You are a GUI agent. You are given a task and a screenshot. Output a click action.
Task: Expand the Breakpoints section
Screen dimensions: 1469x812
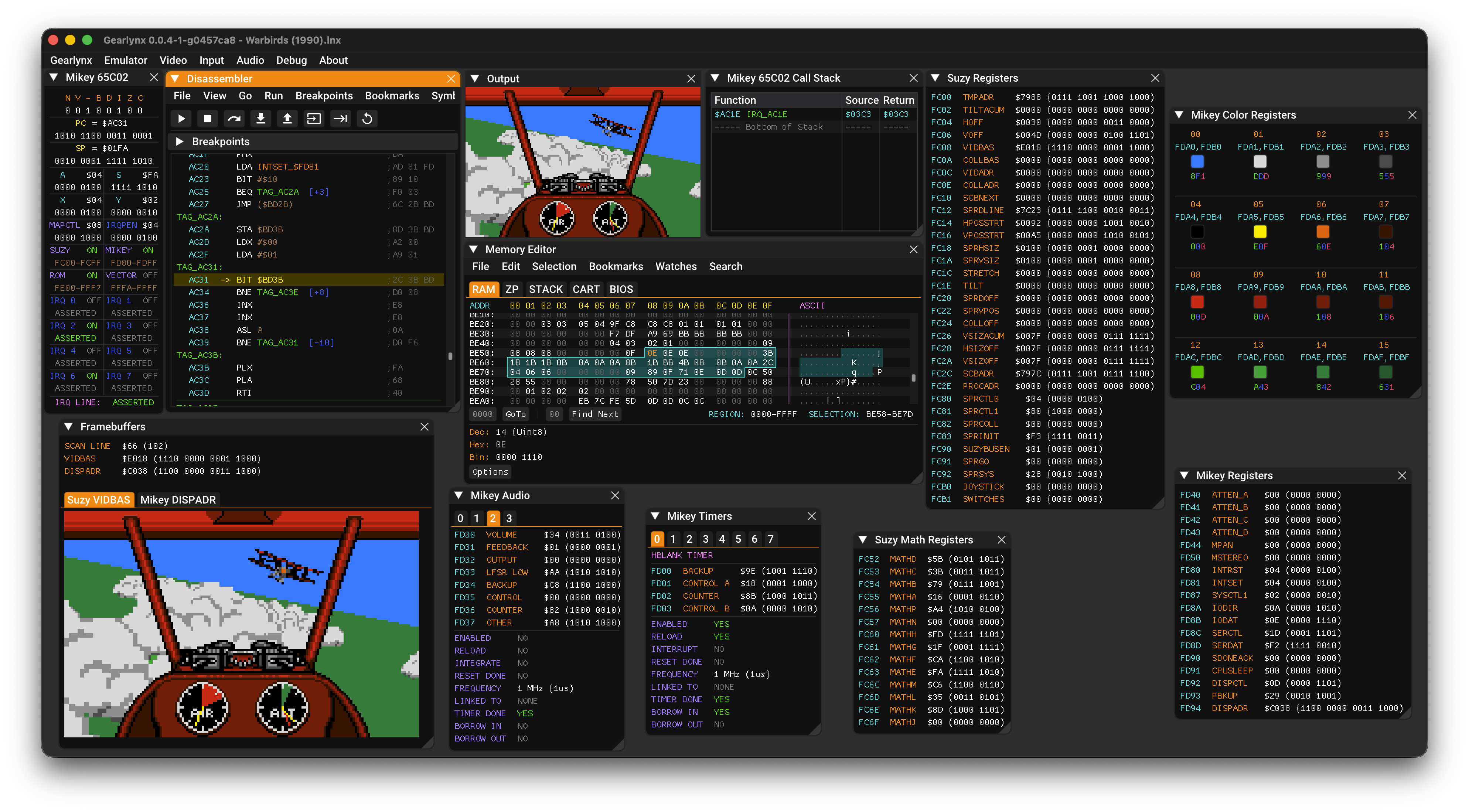[x=180, y=141]
